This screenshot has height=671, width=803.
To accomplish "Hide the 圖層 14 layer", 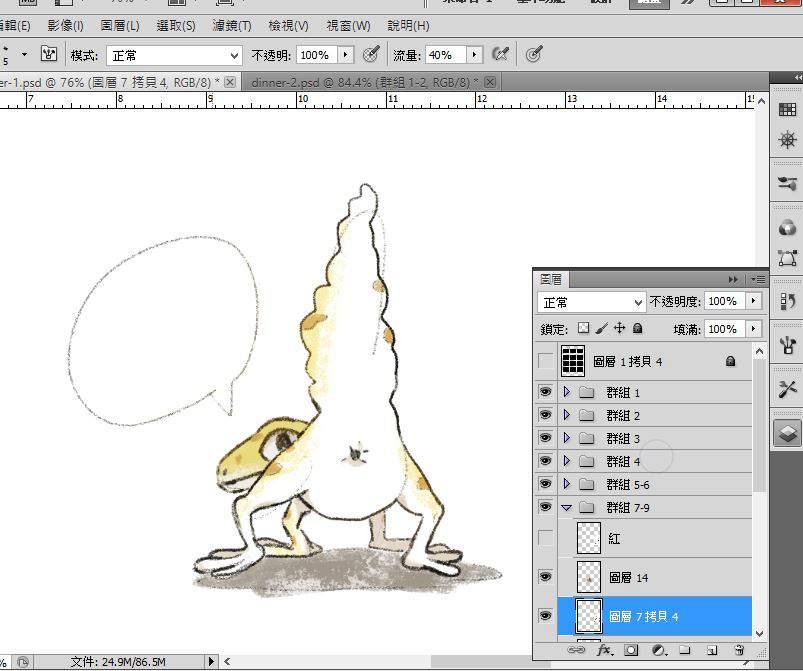I will pos(545,577).
